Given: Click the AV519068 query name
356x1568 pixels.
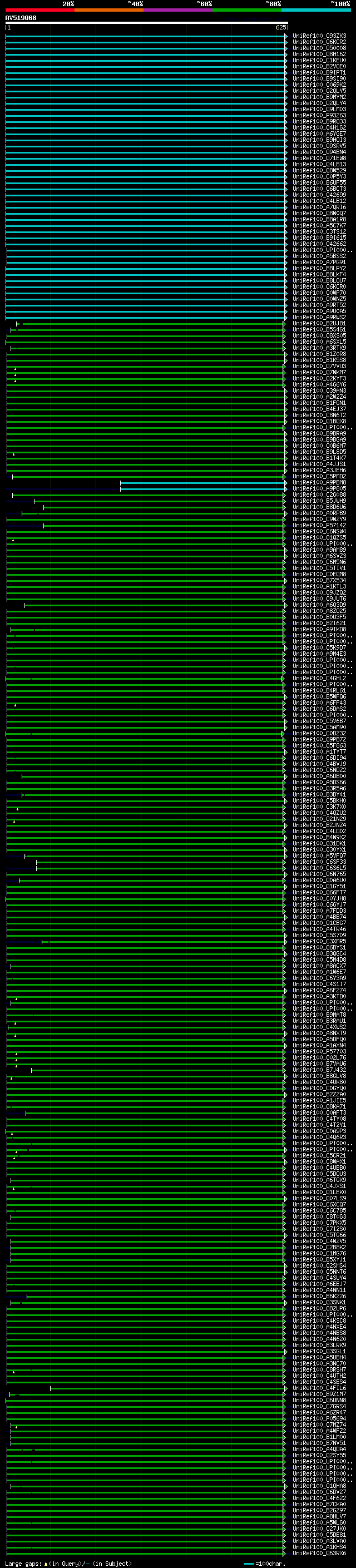Looking at the screenshot, I should pos(21,18).
